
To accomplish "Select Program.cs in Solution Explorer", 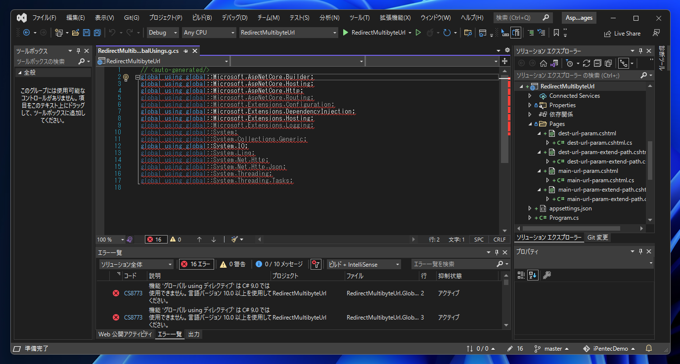I will (564, 218).
